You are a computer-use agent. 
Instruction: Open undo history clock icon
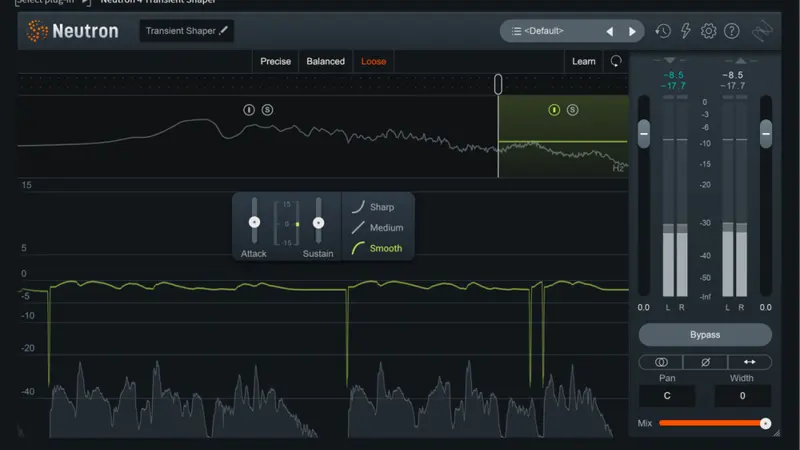point(663,31)
